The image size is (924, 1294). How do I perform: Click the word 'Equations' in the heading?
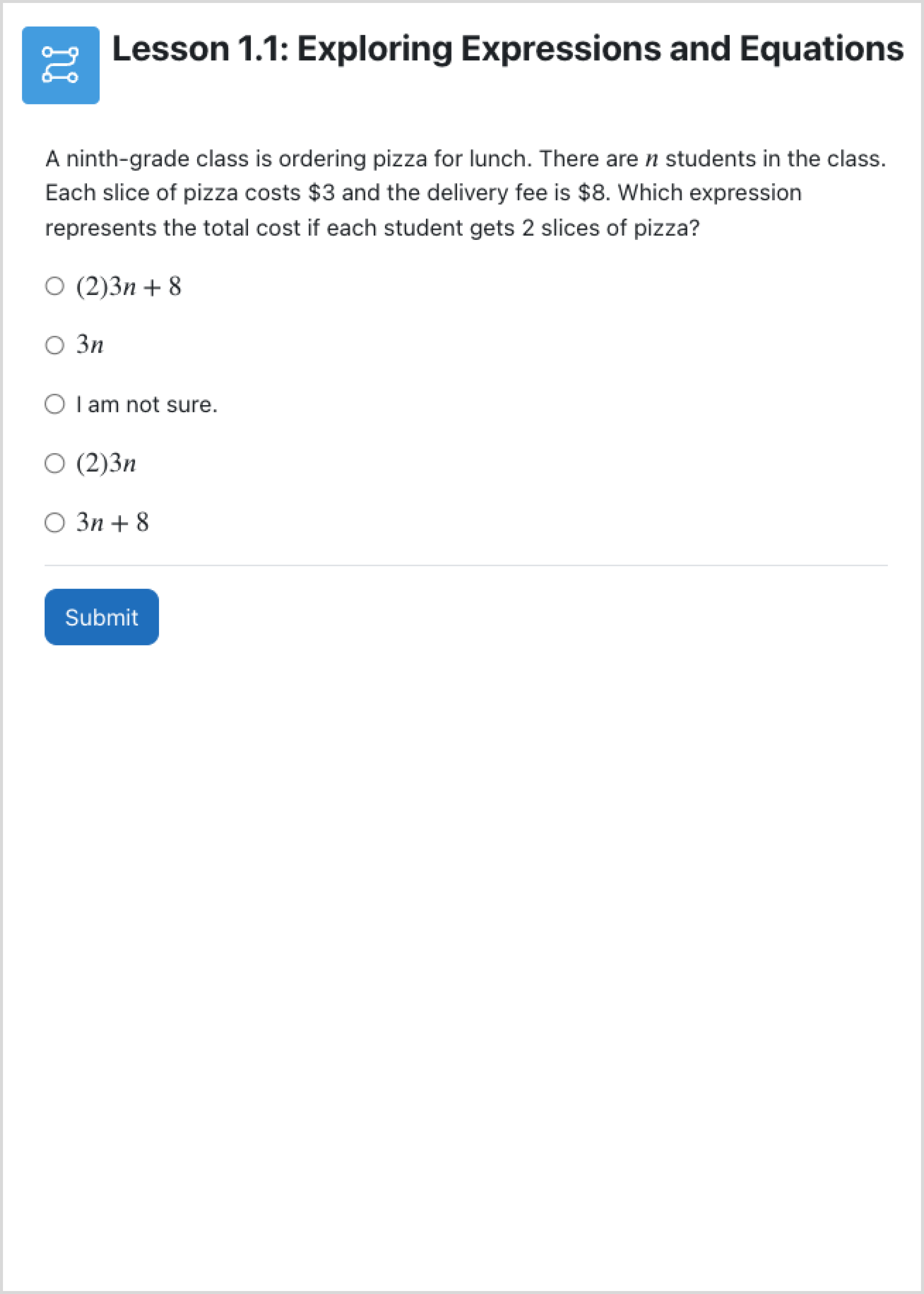click(821, 49)
